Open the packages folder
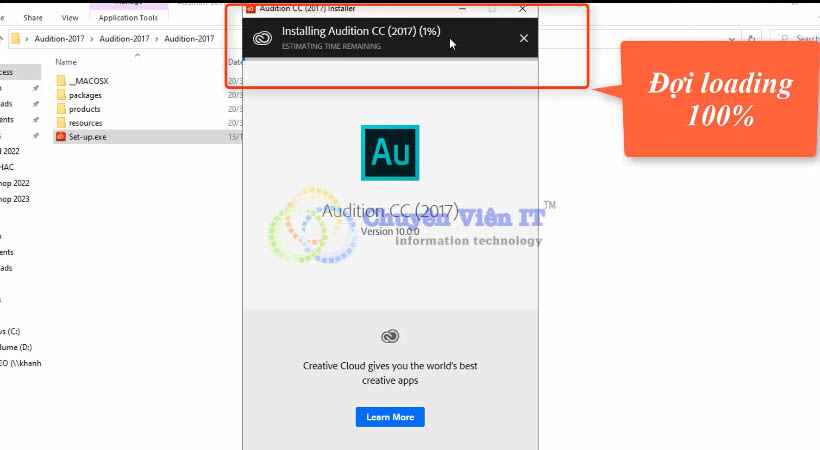The width and height of the screenshot is (820, 450). (85, 95)
